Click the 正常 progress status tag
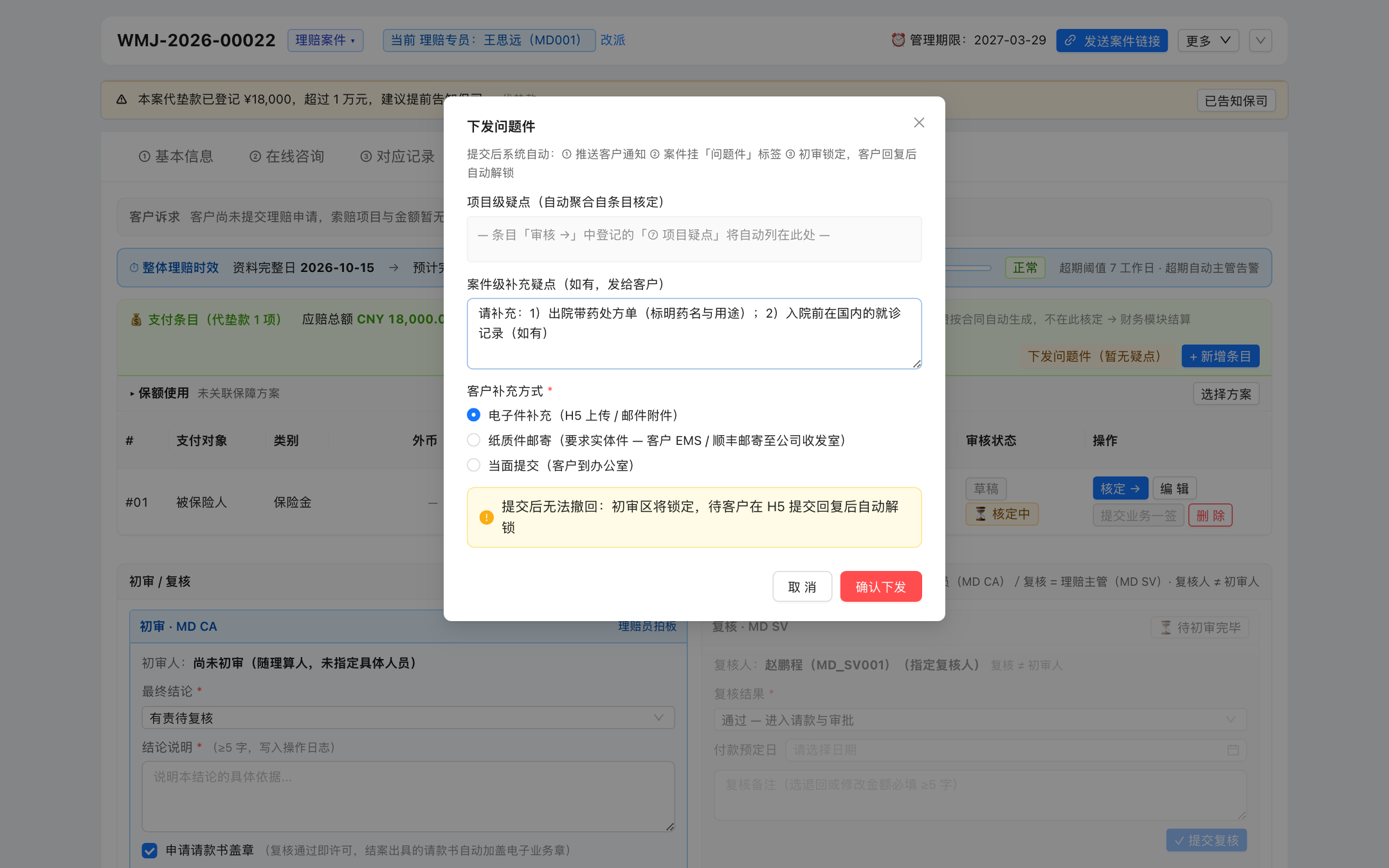Screen dimensions: 1389x868 click(1025, 267)
